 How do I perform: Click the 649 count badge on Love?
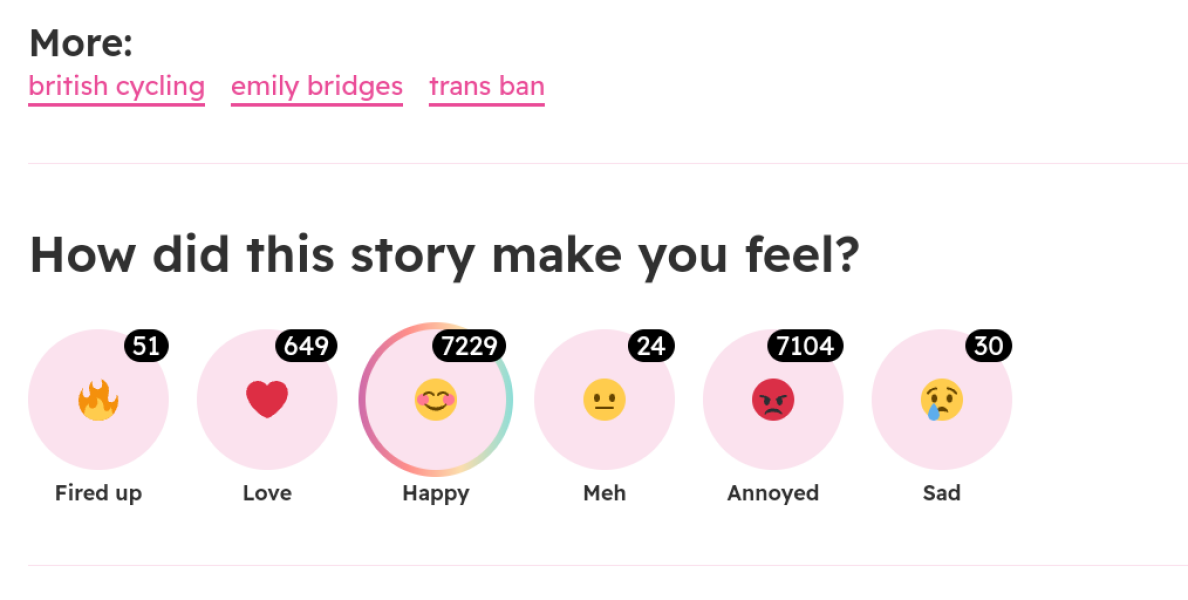(306, 346)
